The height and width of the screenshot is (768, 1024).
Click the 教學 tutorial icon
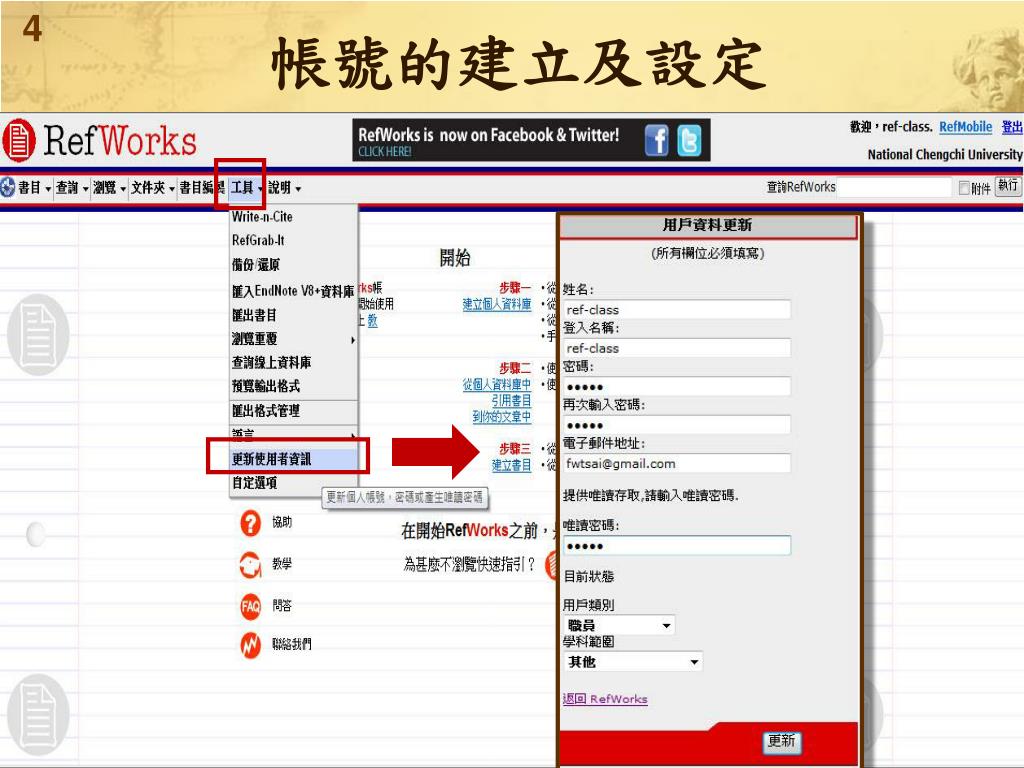(250, 565)
